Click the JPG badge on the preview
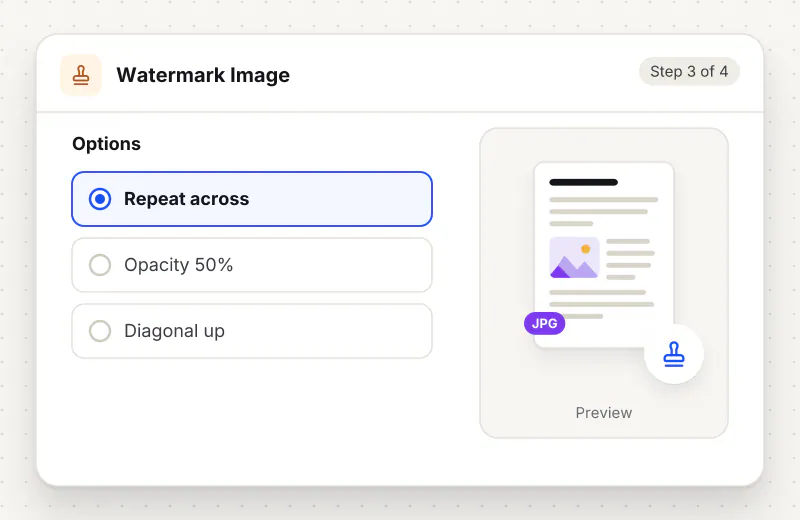Viewport: 800px width, 520px height. tap(544, 323)
